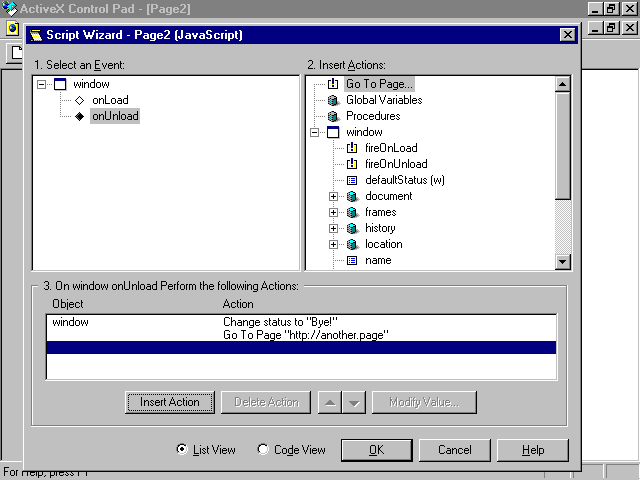Screen dimensions: 640x480
Task: Select the defaultStatus property icon
Action: coord(352,180)
